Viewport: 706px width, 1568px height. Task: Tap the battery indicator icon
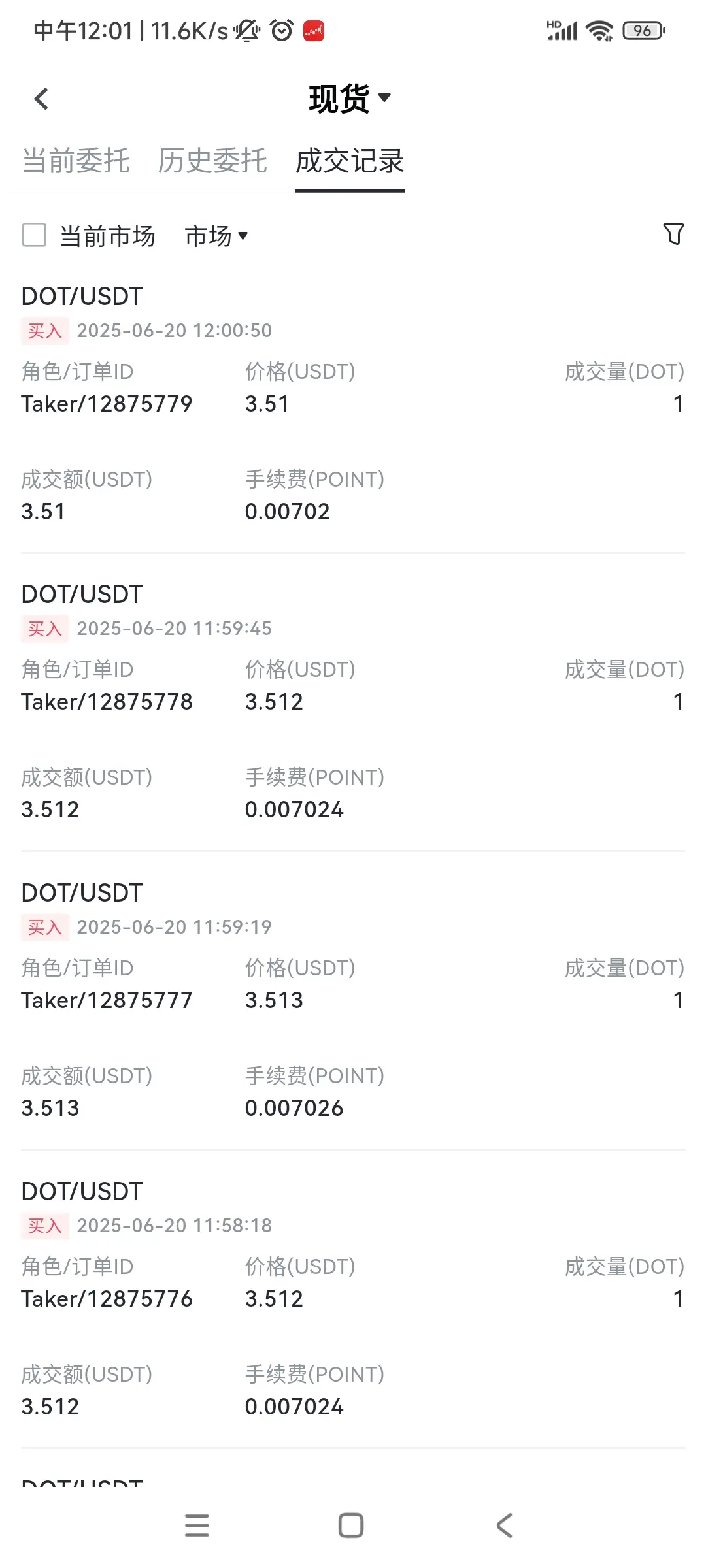click(644, 31)
